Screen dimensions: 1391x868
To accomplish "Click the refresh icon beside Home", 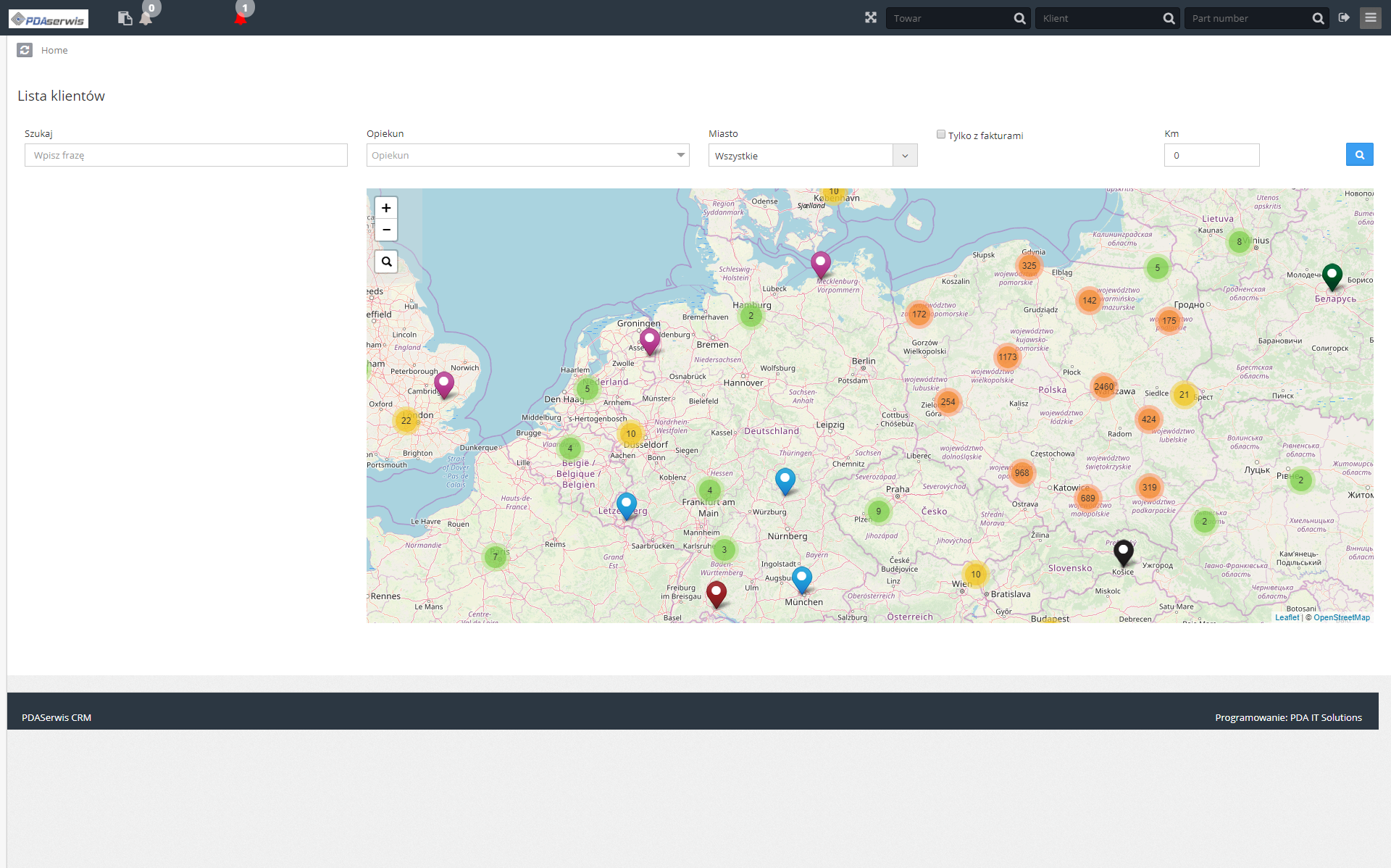I will [x=25, y=50].
